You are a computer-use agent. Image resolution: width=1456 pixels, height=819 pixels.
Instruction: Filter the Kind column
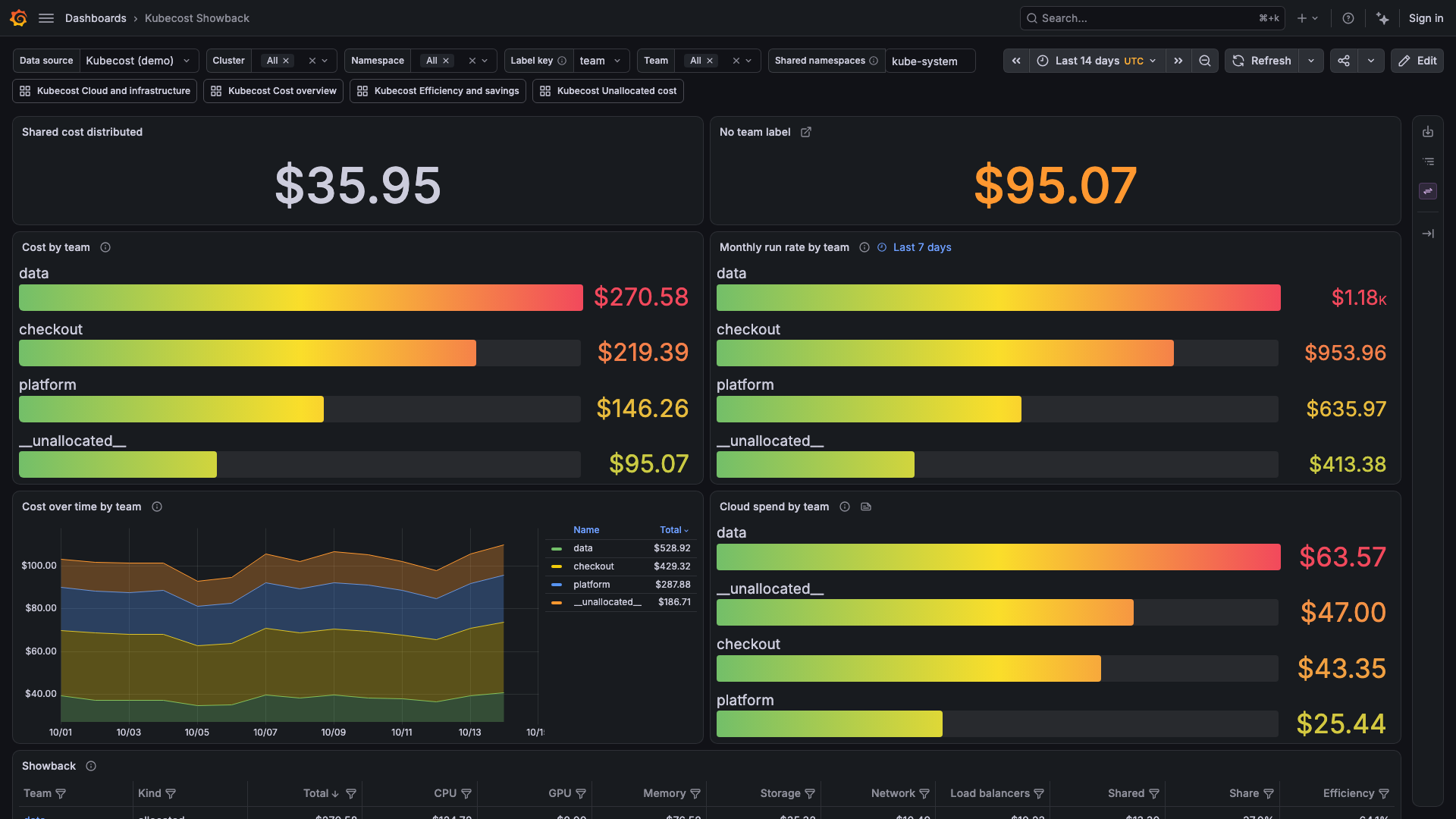[x=171, y=793]
